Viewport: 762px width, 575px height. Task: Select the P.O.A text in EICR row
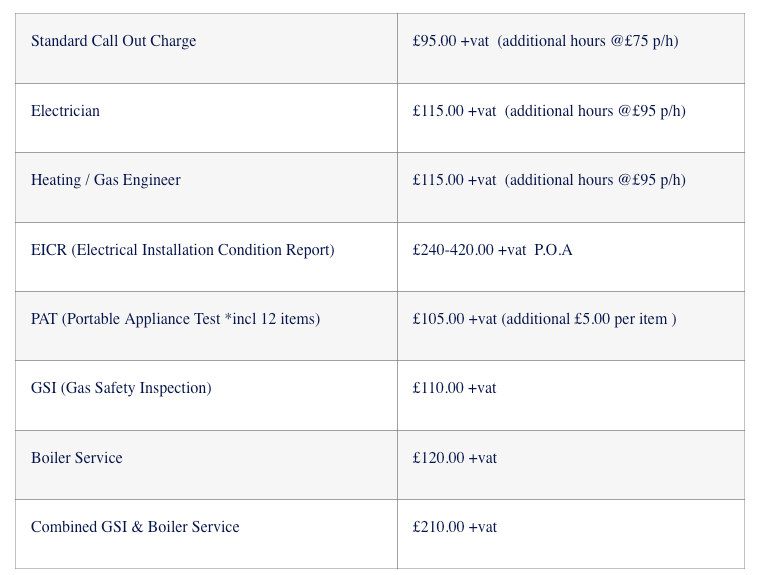coord(553,250)
